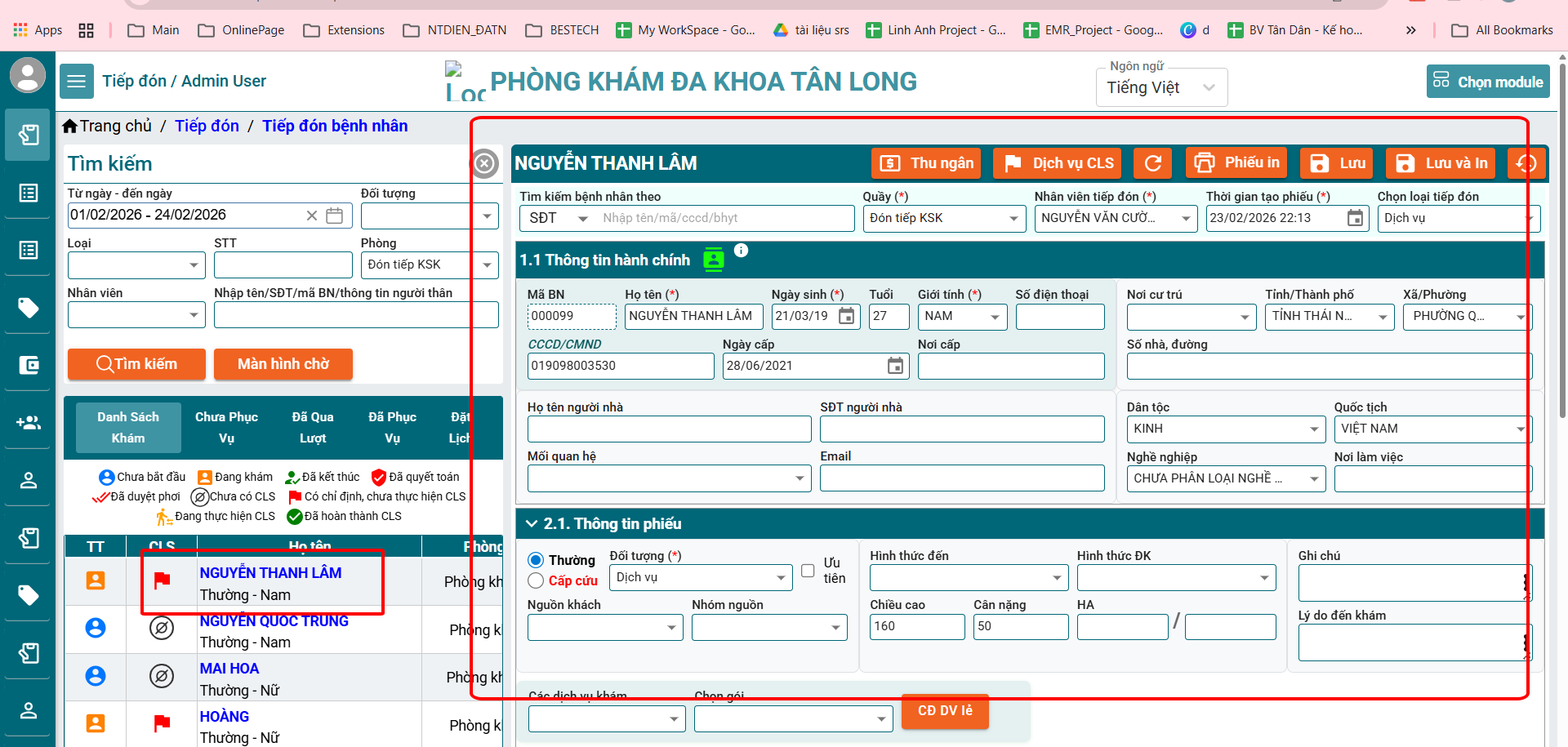The image size is (1568, 747).
Task: Click the user avatar icon in sidebar
Action: (28, 76)
